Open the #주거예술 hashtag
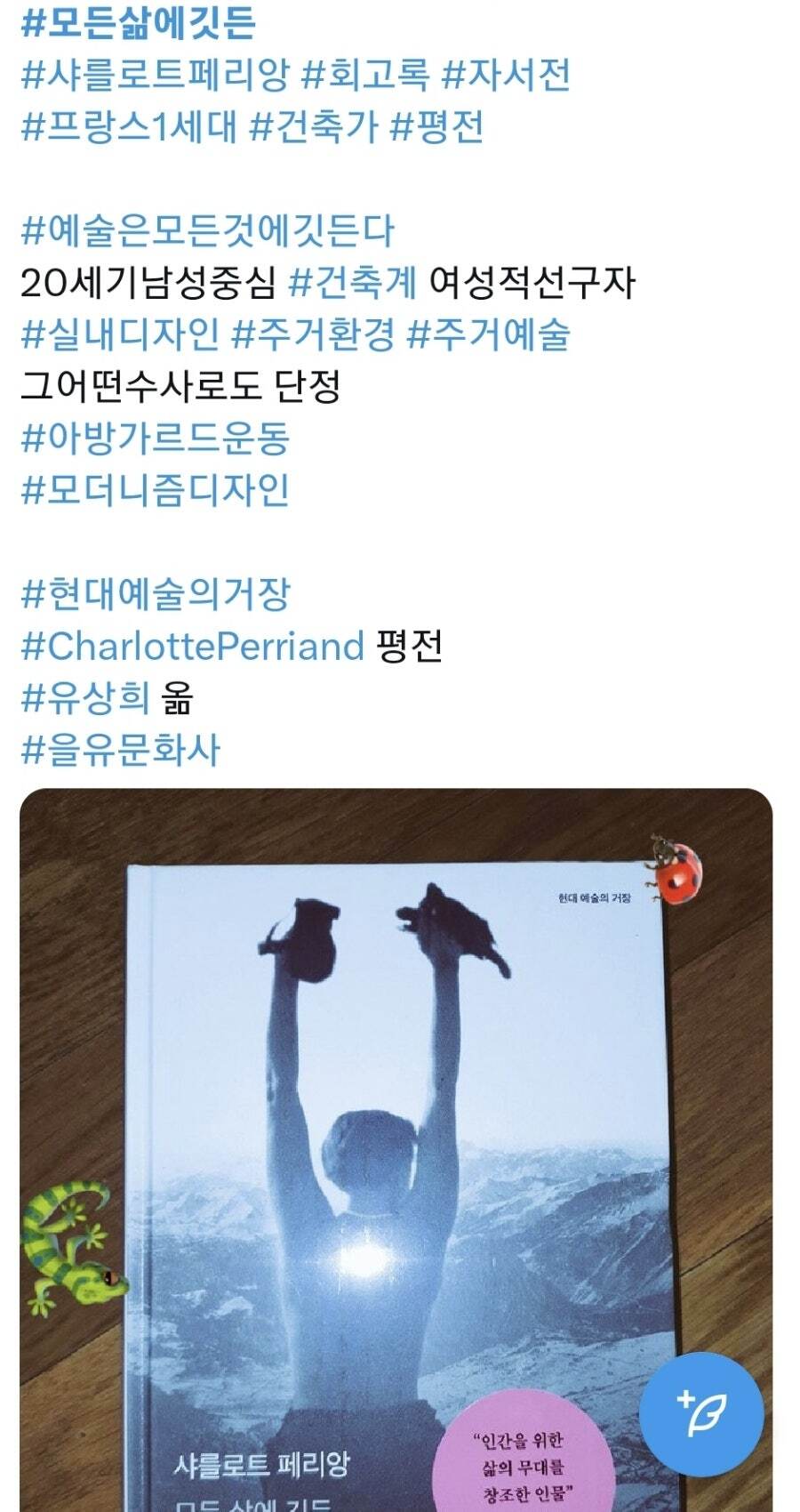The height and width of the screenshot is (1512, 800). coord(488,334)
